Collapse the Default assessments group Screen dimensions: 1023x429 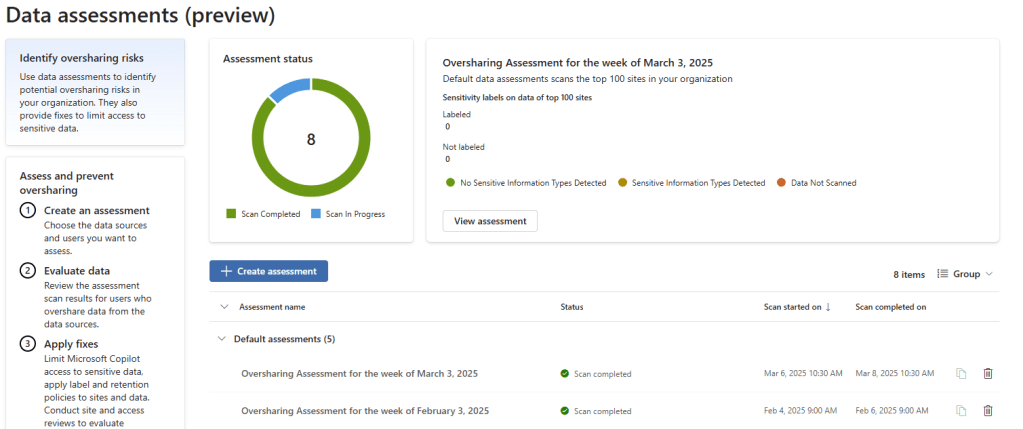pyautogui.click(x=222, y=339)
